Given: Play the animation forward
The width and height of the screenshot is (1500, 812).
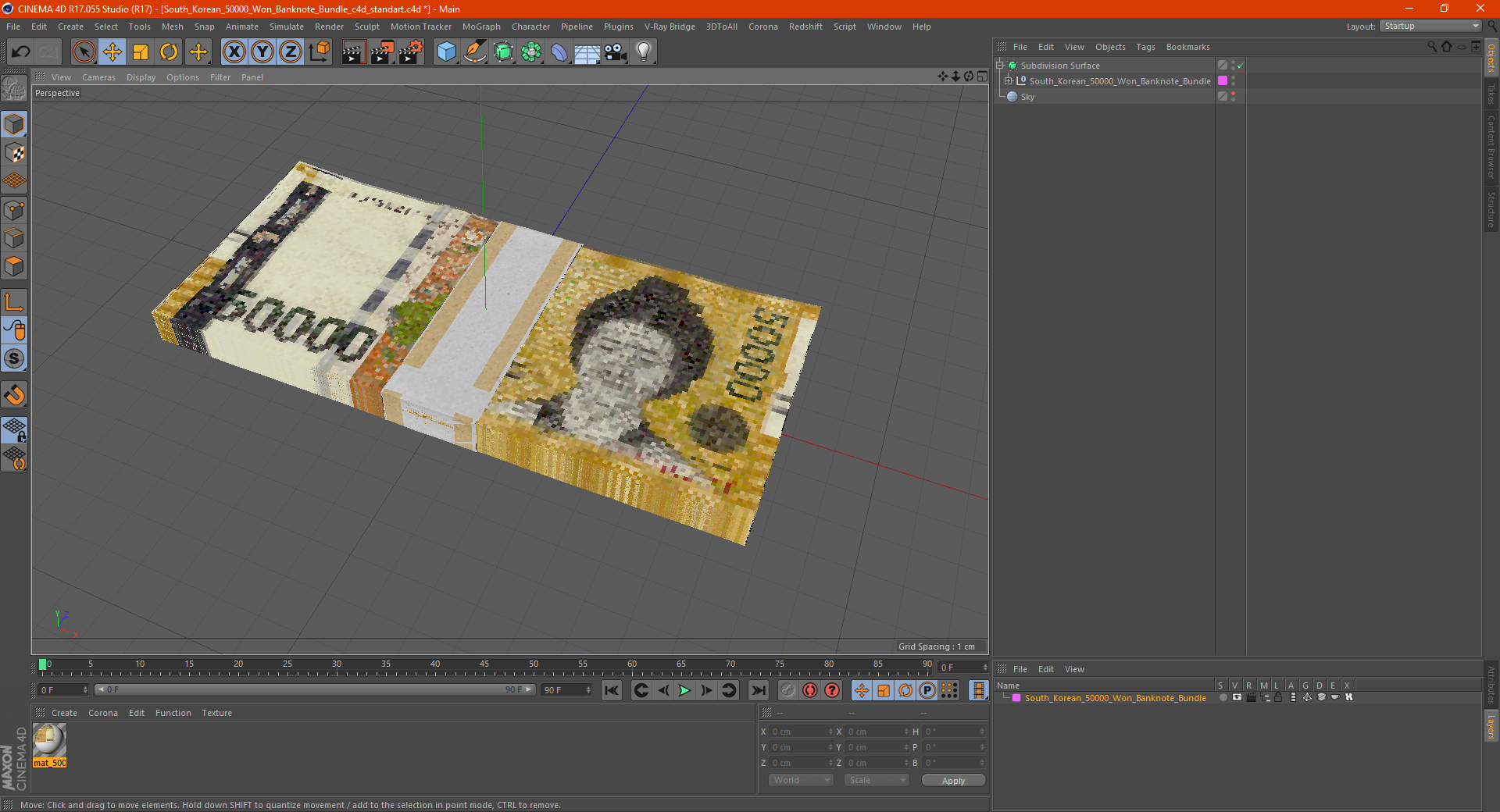Looking at the screenshot, I should pyautogui.click(x=684, y=690).
